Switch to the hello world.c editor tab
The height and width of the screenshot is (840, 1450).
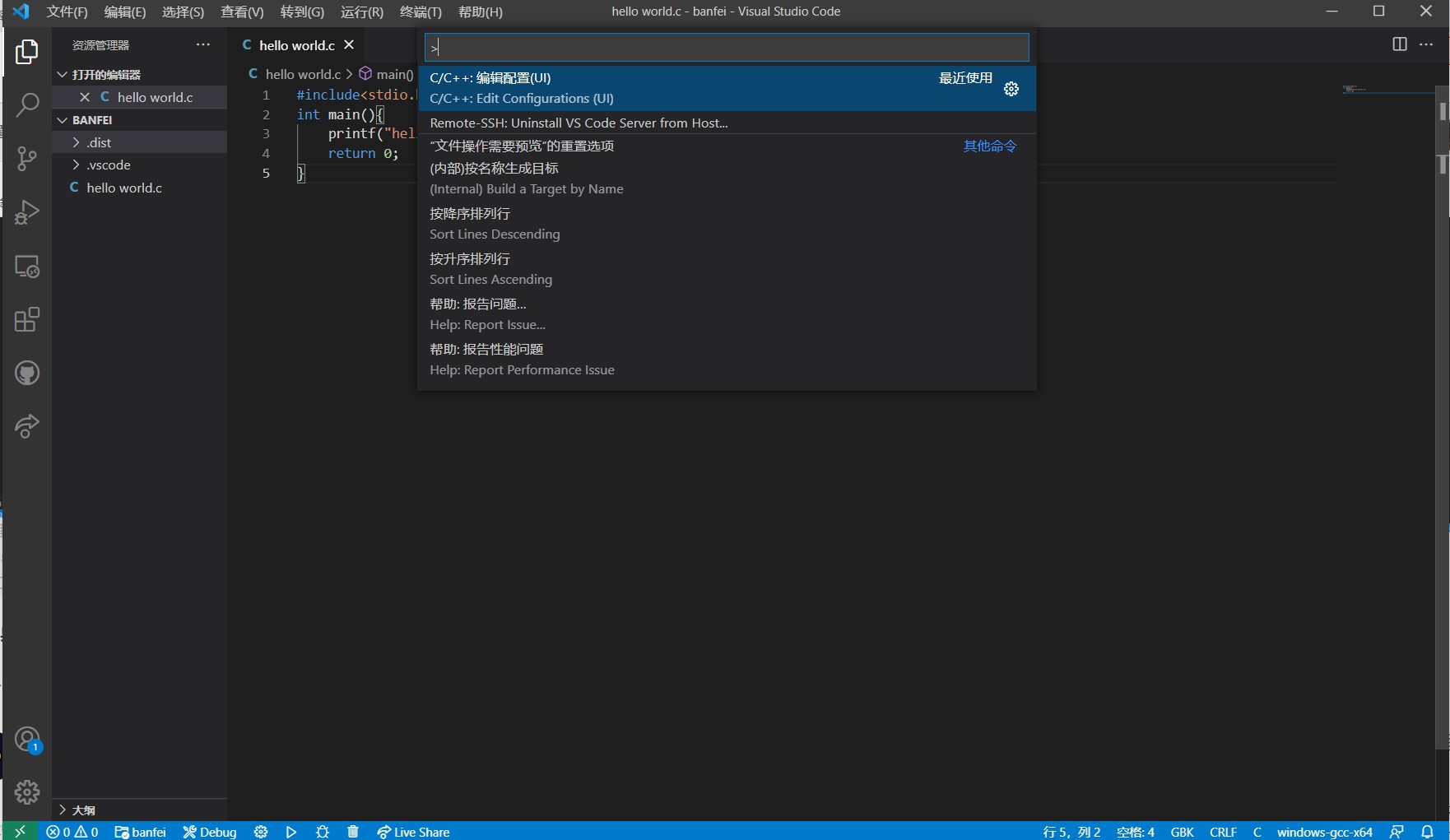pos(295,44)
